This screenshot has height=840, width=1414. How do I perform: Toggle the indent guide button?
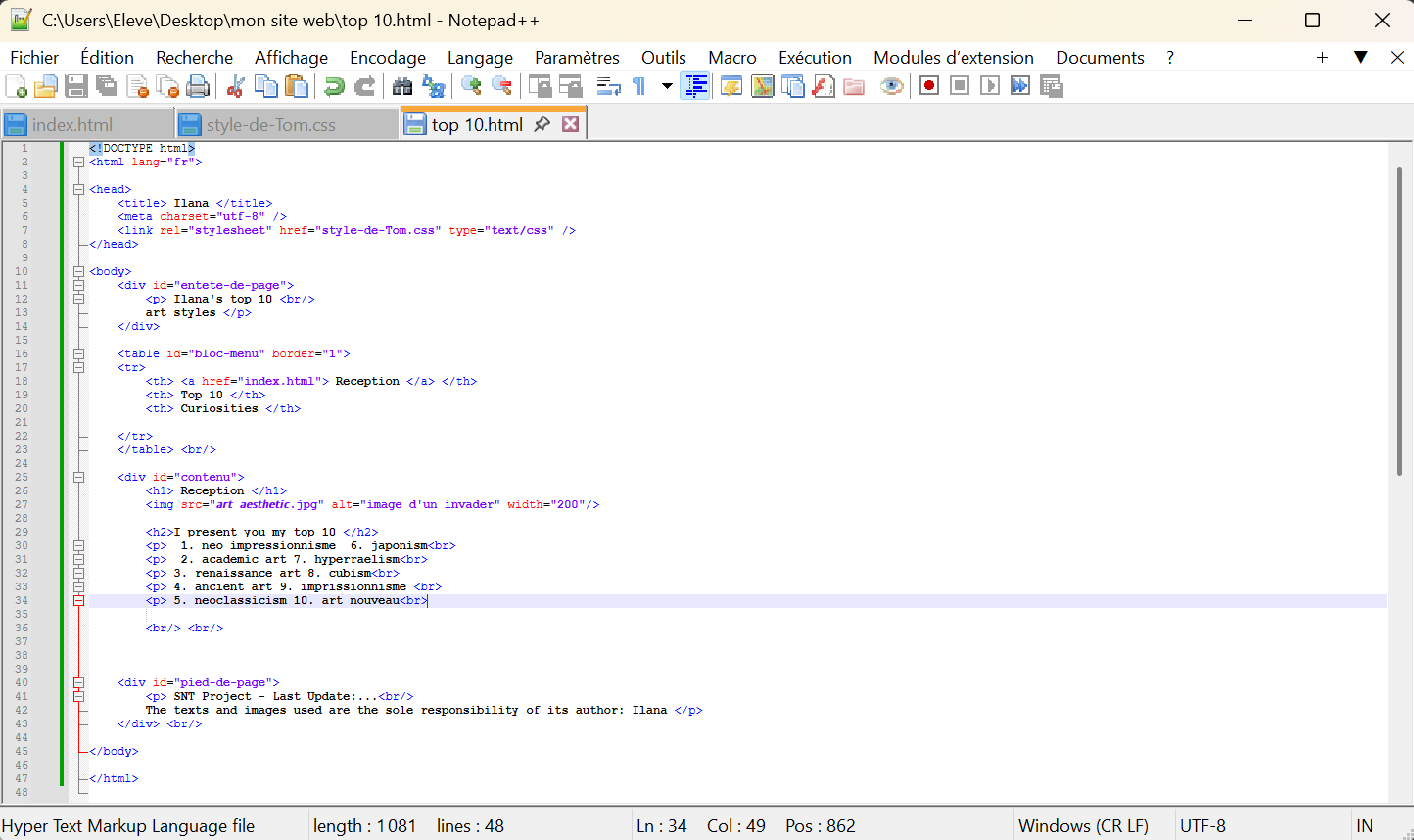[695, 86]
